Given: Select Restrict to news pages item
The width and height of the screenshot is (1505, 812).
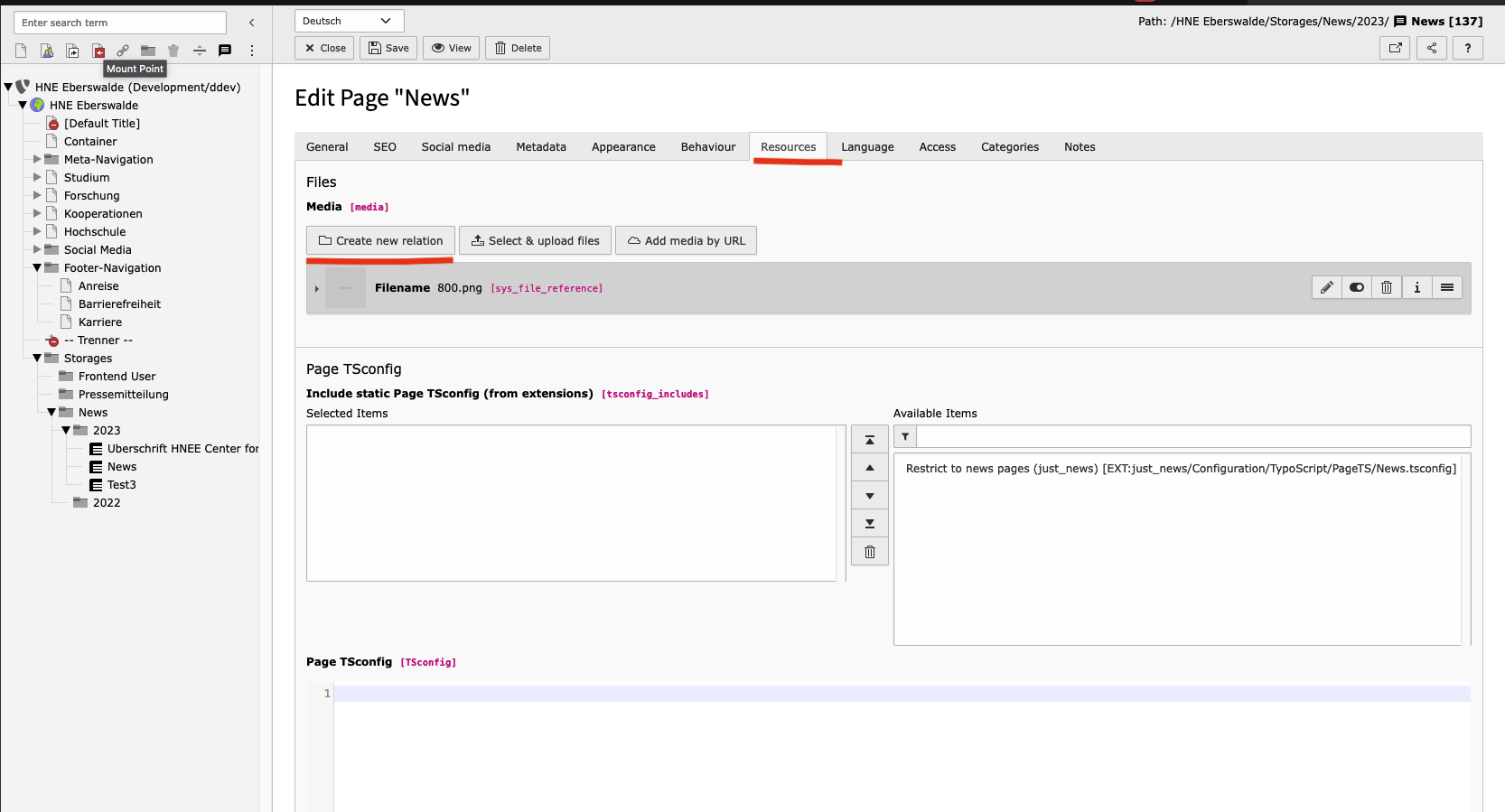Looking at the screenshot, I should tap(1180, 469).
